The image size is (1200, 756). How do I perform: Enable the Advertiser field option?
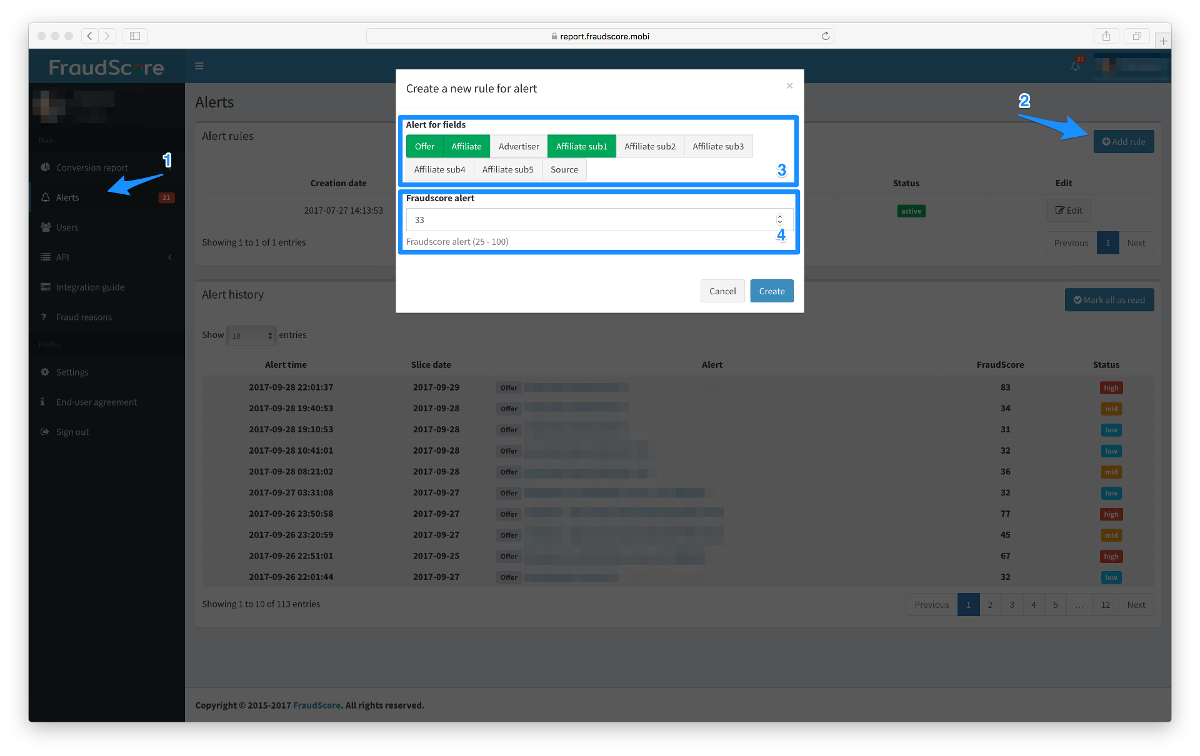[x=519, y=146]
